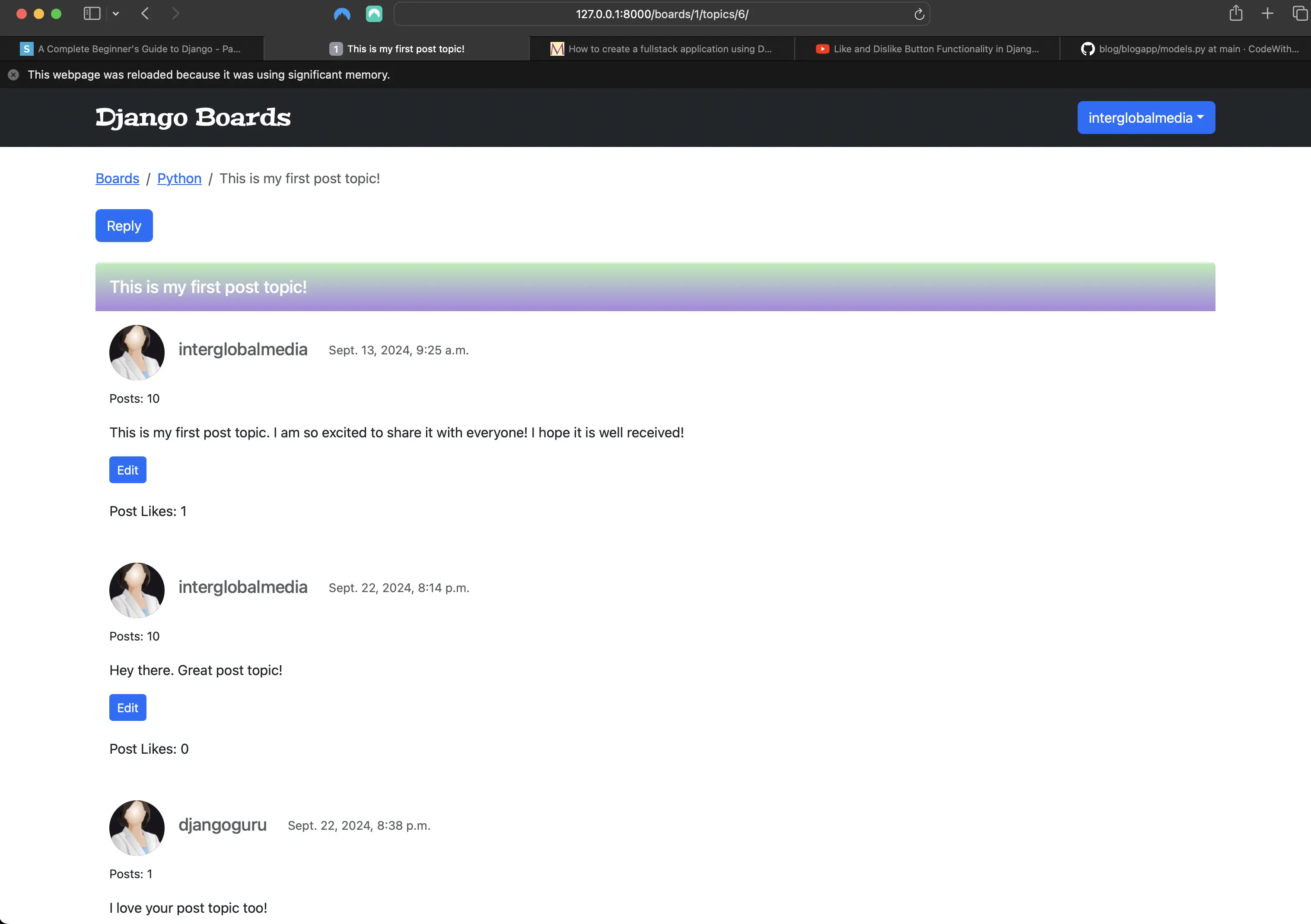Open the sidebar options chevron
Image resolution: width=1311 pixels, height=924 pixels.
coord(116,14)
